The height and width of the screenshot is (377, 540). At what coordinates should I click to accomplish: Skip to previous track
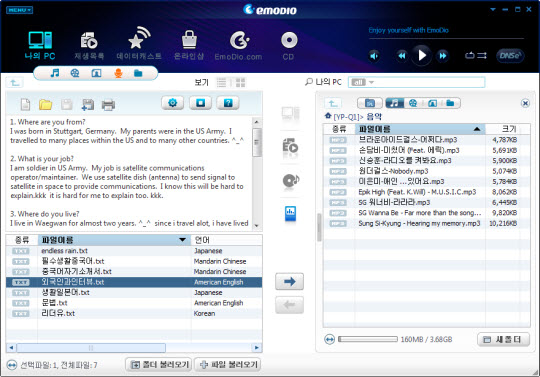point(402,55)
